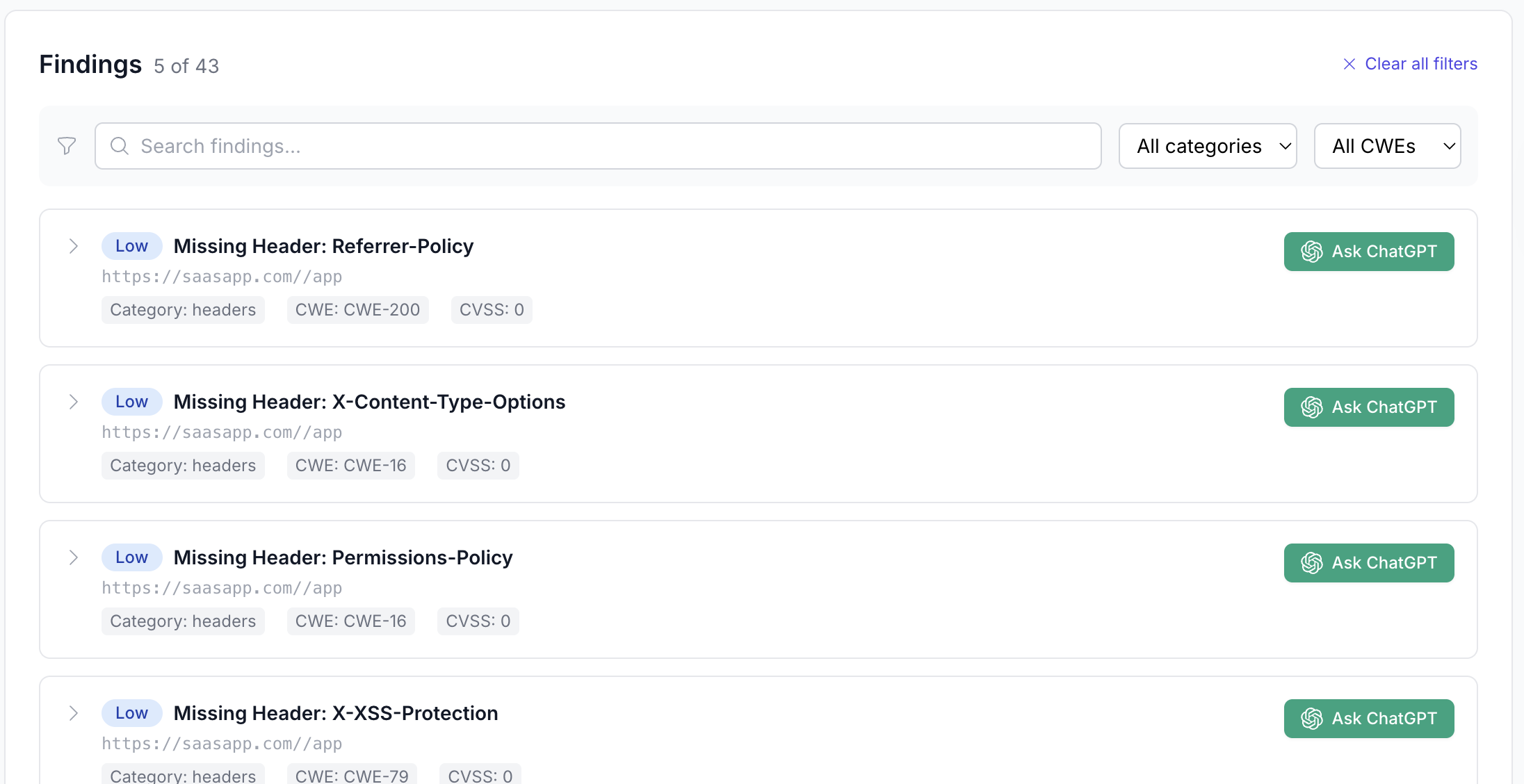Image resolution: width=1524 pixels, height=784 pixels.
Task: Open the All CWEs dropdown
Action: click(1387, 146)
